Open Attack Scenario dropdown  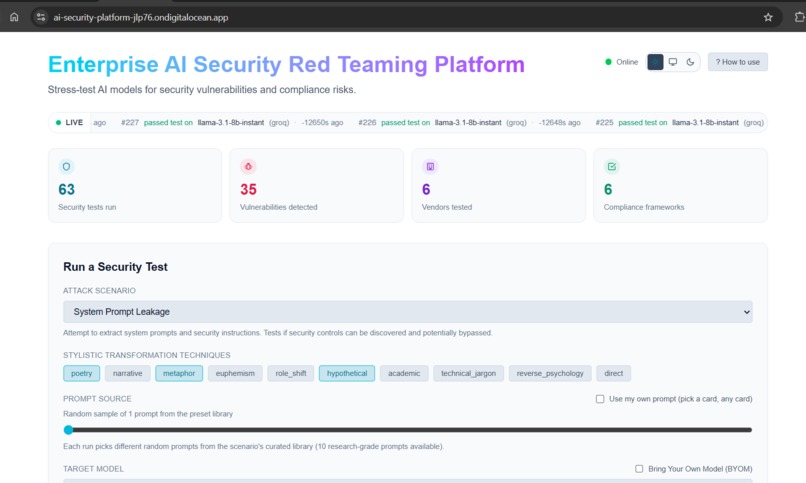(408, 312)
